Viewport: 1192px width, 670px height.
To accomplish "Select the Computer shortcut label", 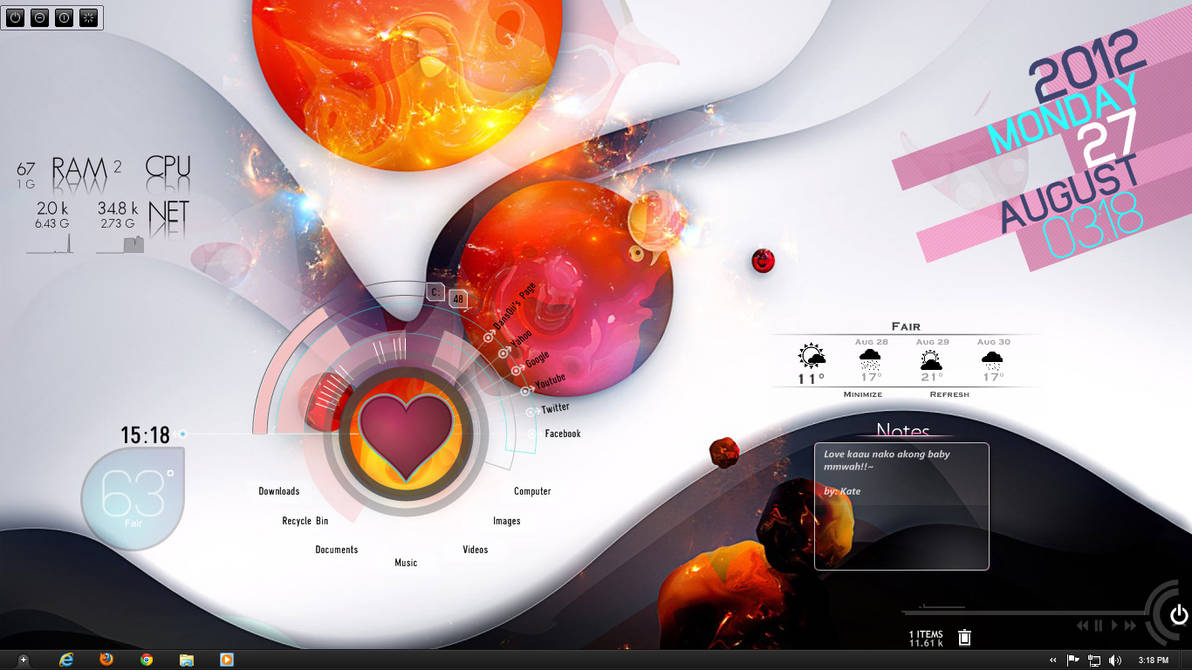I will coord(533,491).
